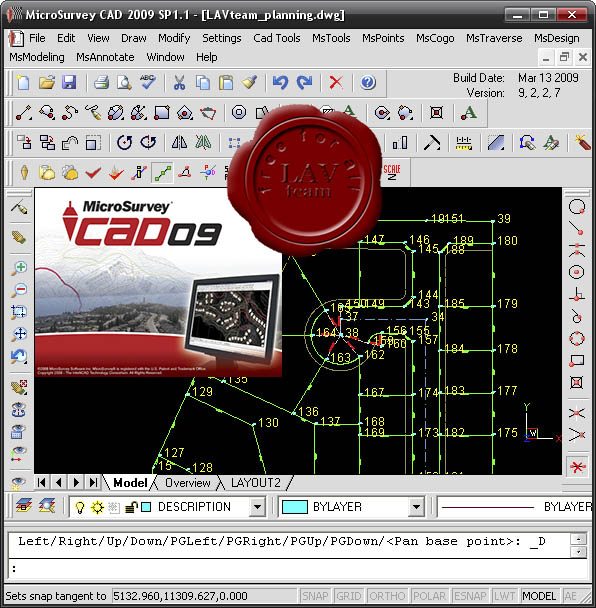Switch to the LAYOUT2 tab

[x=256, y=483]
